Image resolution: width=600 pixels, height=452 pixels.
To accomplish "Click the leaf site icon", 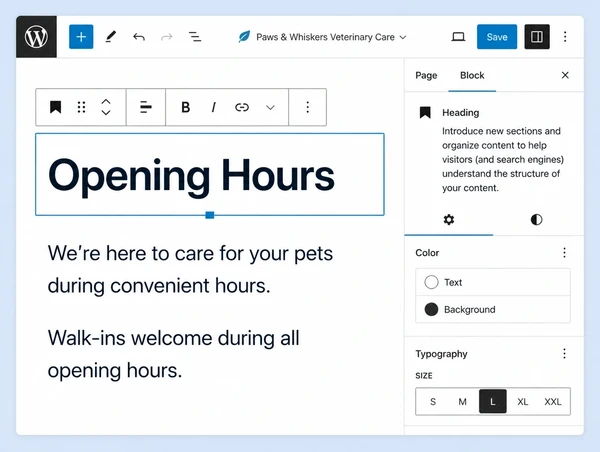I will pos(244,37).
